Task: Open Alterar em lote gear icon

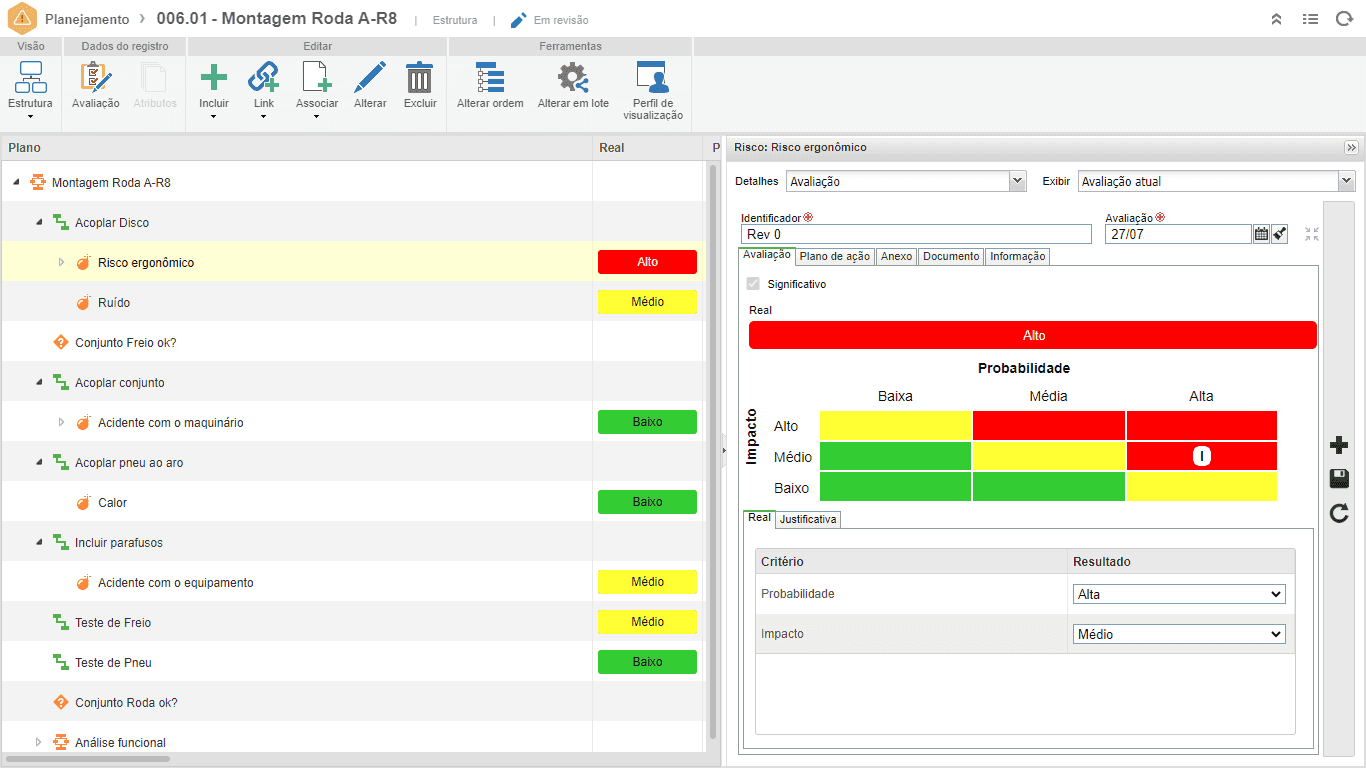Action: (573, 78)
